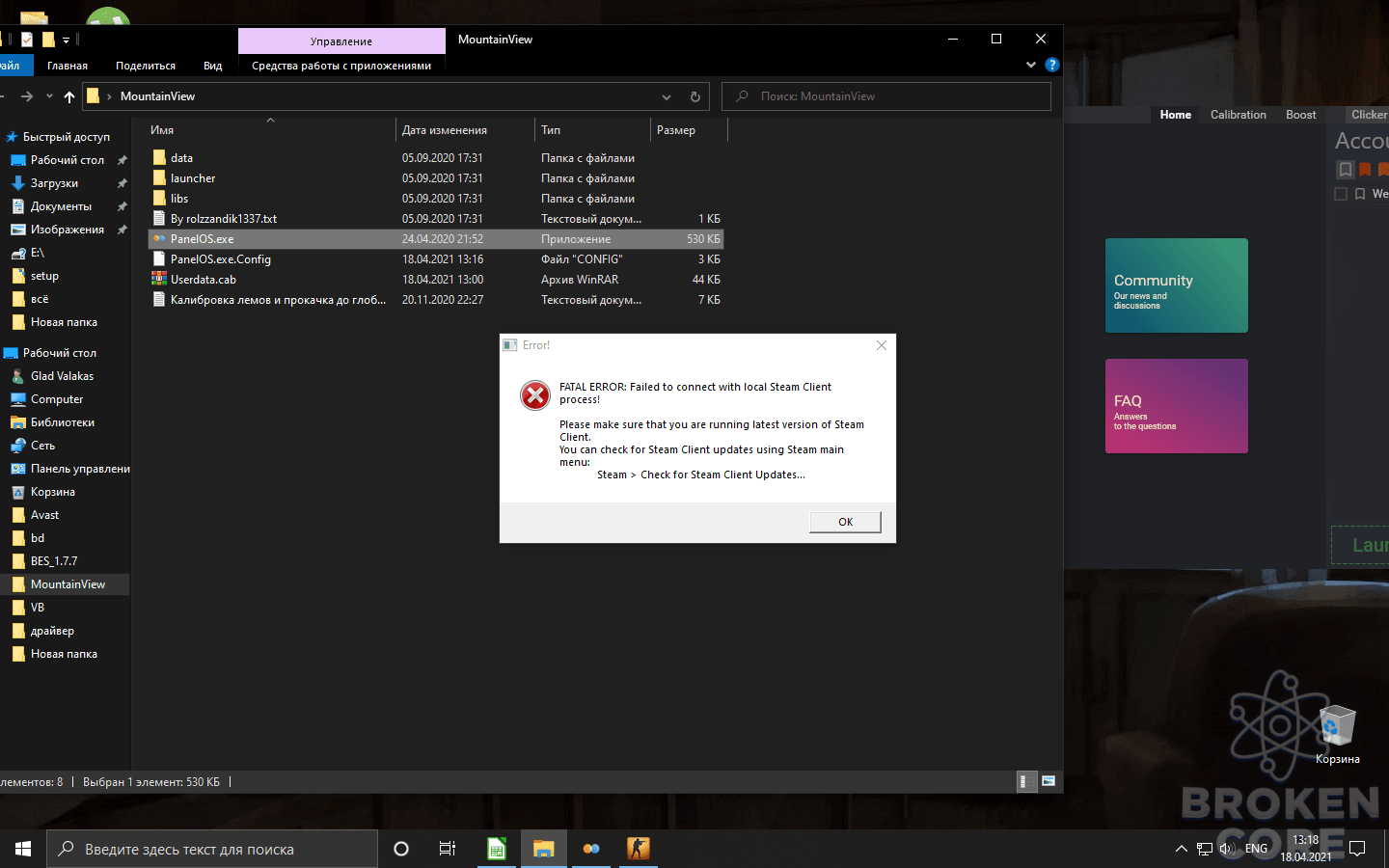1389x868 pixels.
Task: Show hidden system tray icons
Action: click(1182, 849)
